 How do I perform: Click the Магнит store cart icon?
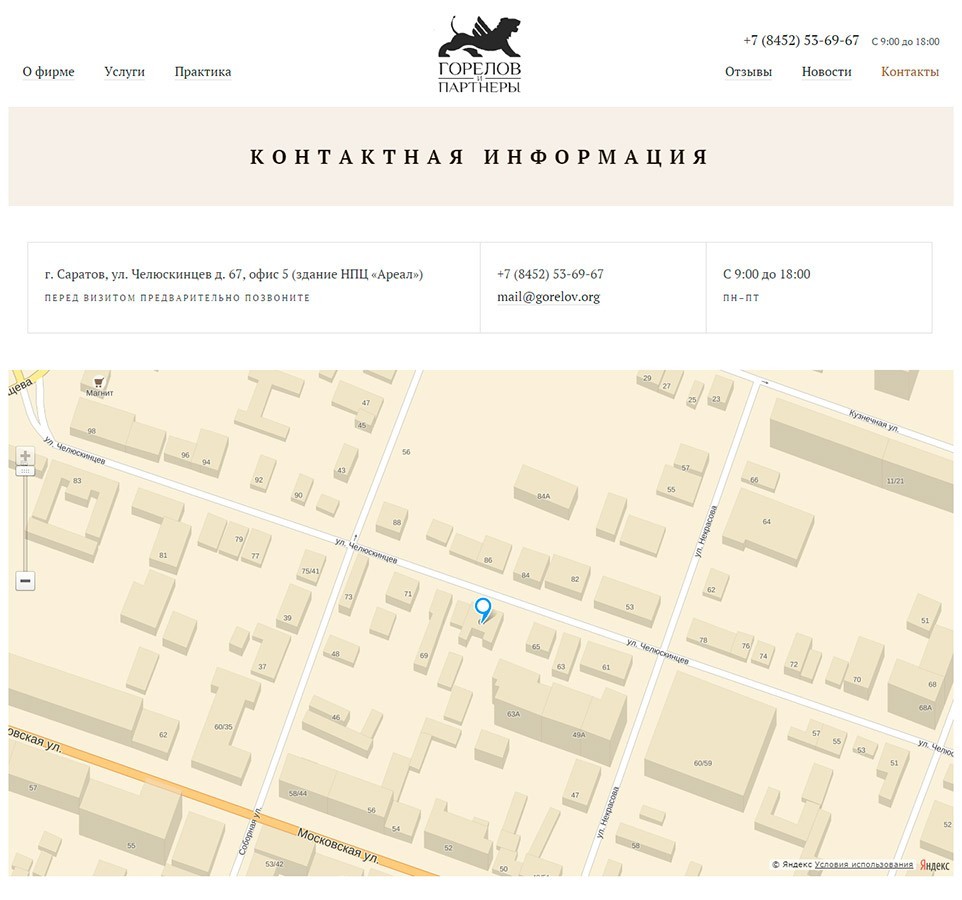[99, 381]
